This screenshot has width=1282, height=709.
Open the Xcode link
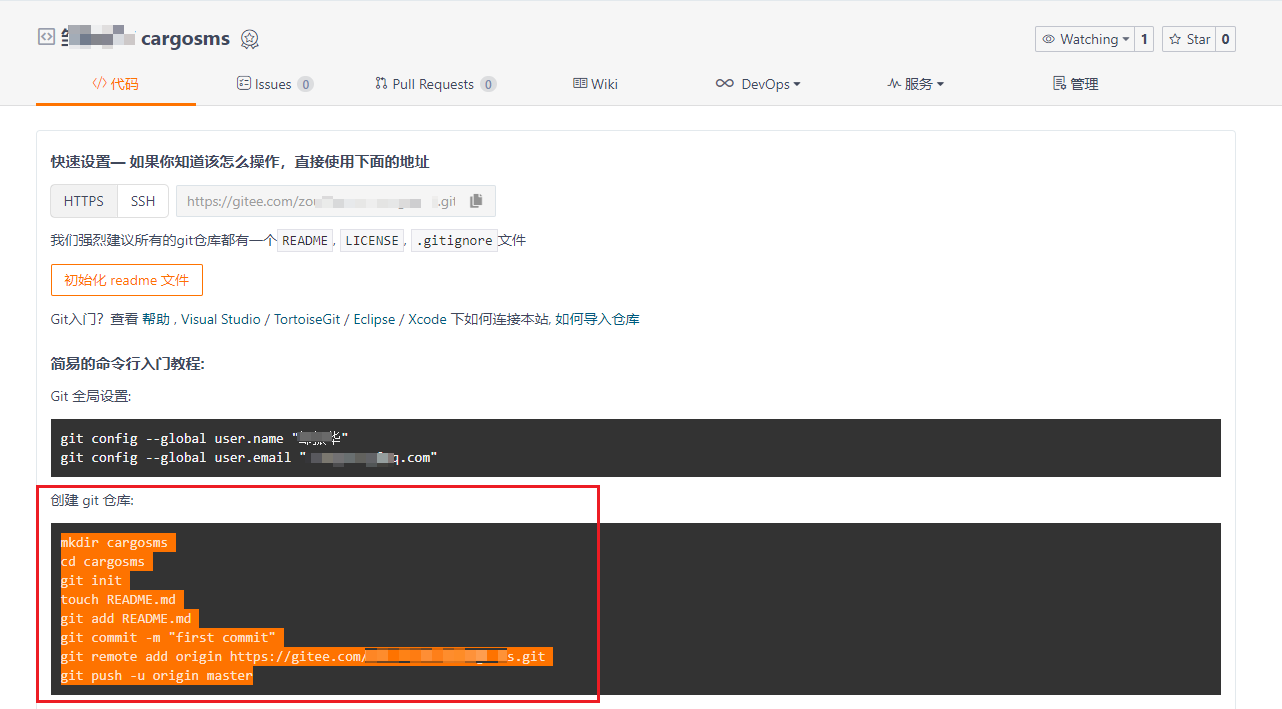coord(428,319)
